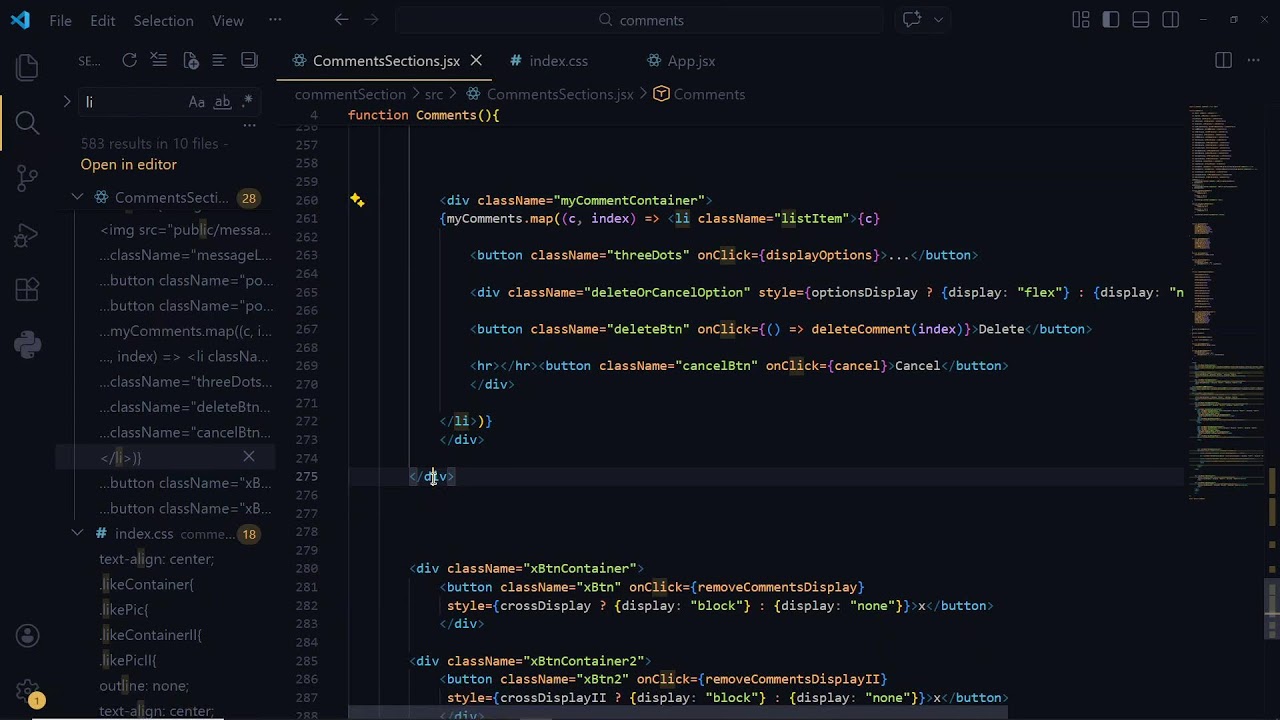Toggle Use Regular Expression in search
The image size is (1280, 720).
247,102
